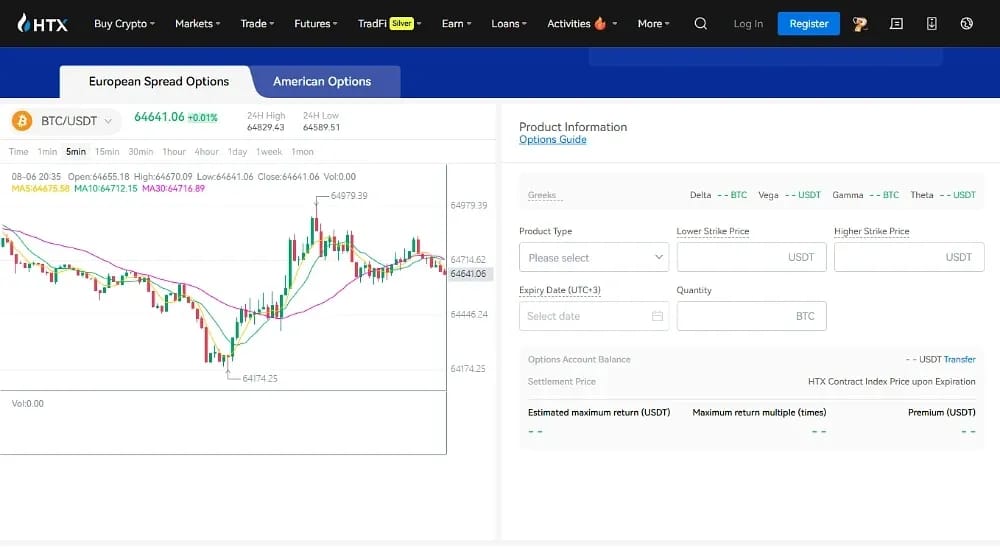Click the Activities flame icon
This screenshot has height=554, width=1000.
(x=599, y=24)
